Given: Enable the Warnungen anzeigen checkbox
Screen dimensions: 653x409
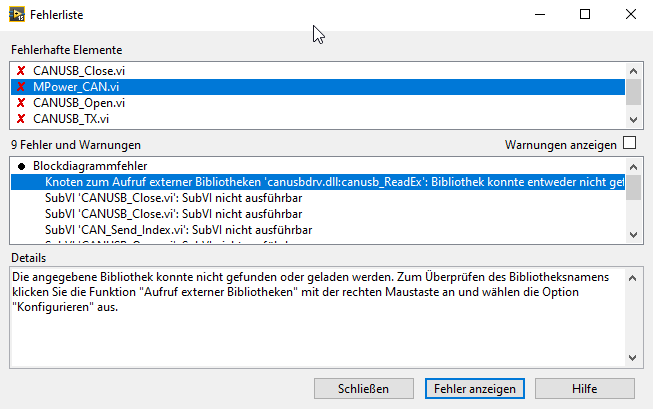Looking at the screenshot, I should tap(629, 143).
